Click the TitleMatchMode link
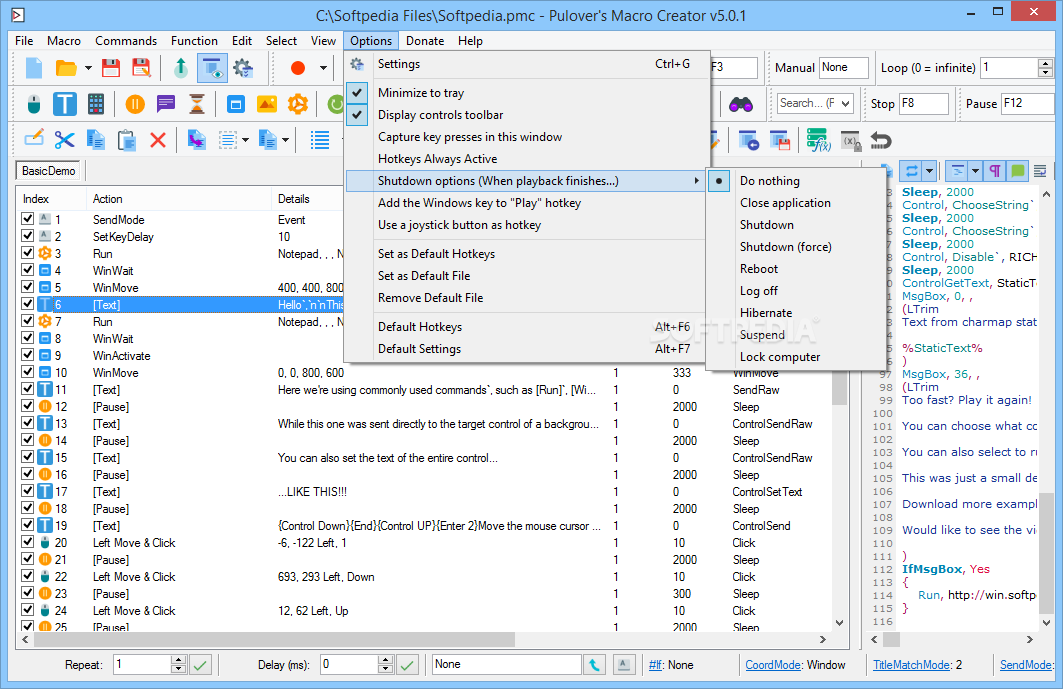The height and width of the screenshot is (689, 1063). [x=911, y=665]
